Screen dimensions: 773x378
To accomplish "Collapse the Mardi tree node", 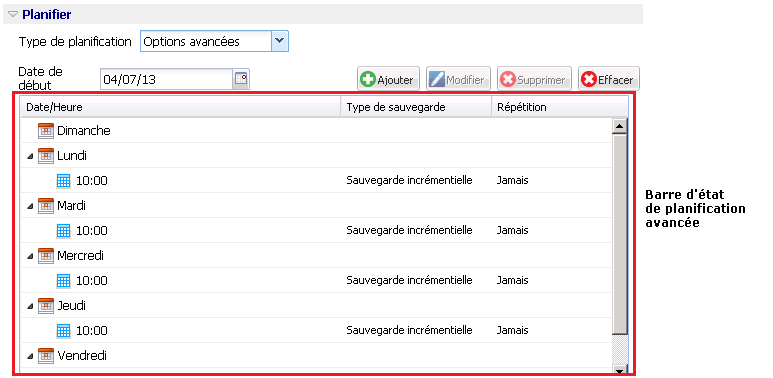I will tap(31, 206).
